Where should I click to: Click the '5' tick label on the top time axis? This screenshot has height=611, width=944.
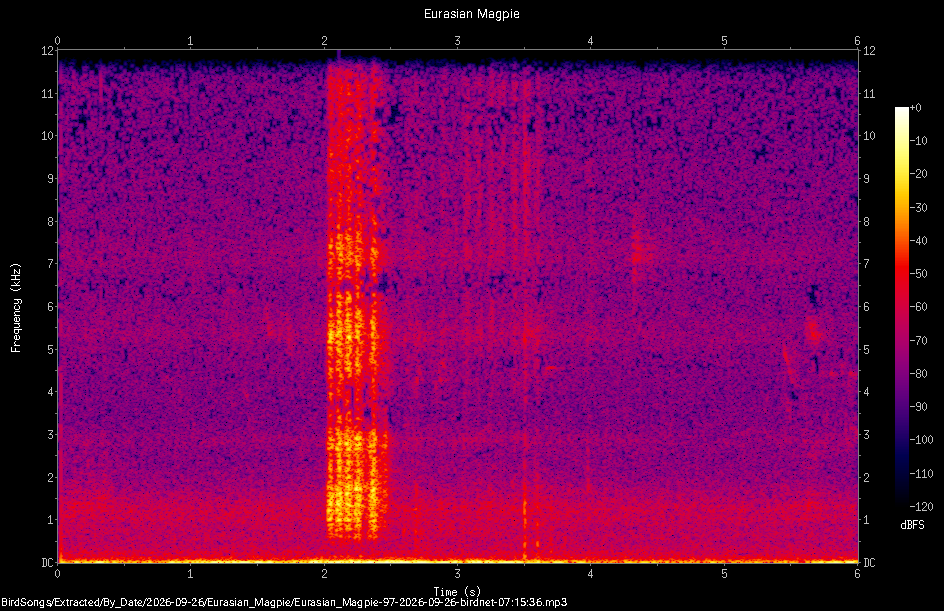[724, 41]
